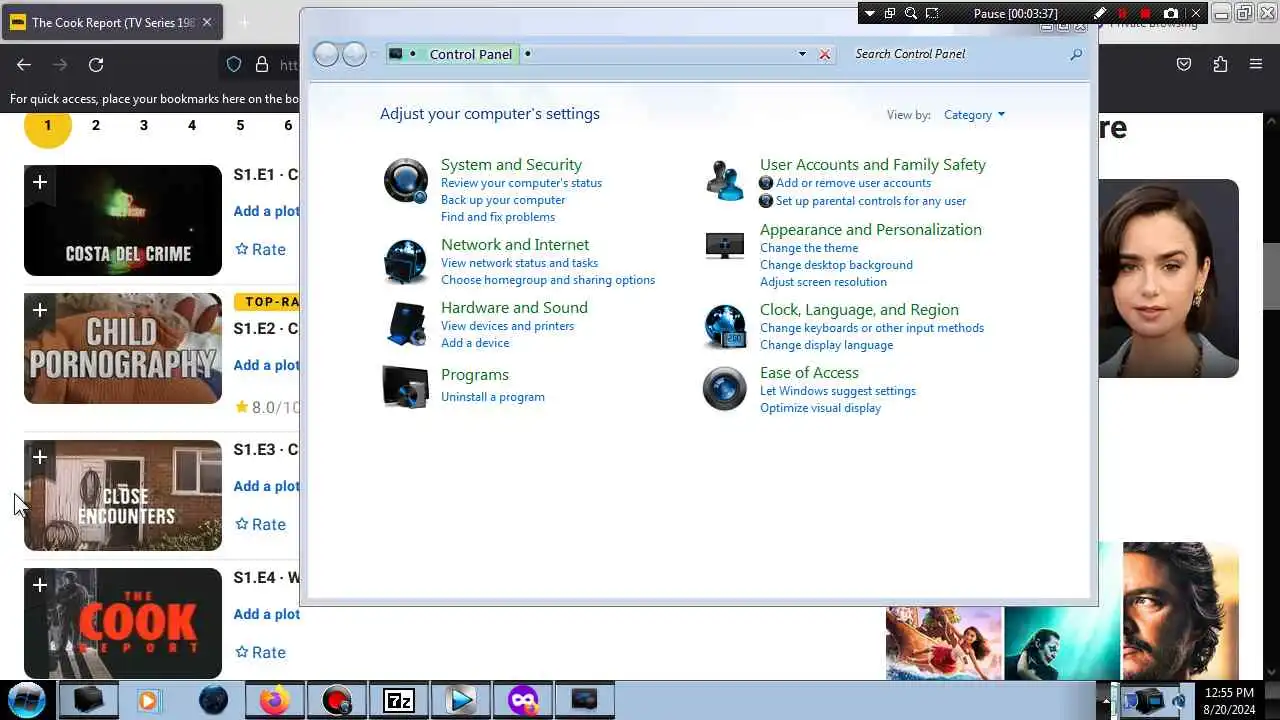Viewport: 1280px width, 720px height.
Task: Open recorder toolbar dropdown arrow
Action: point(870,13)
